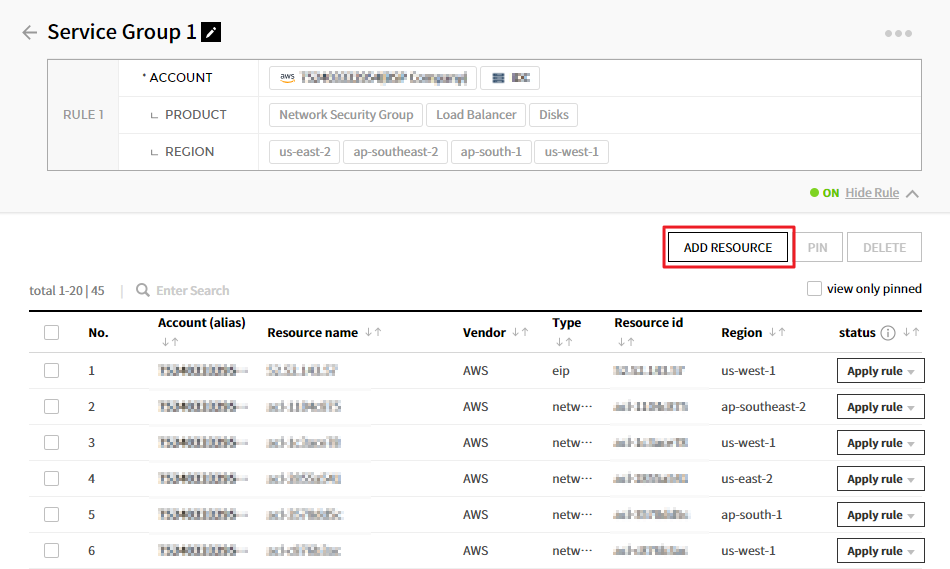Open Apply rule dropdown for row 1

[x=880, y=371]
